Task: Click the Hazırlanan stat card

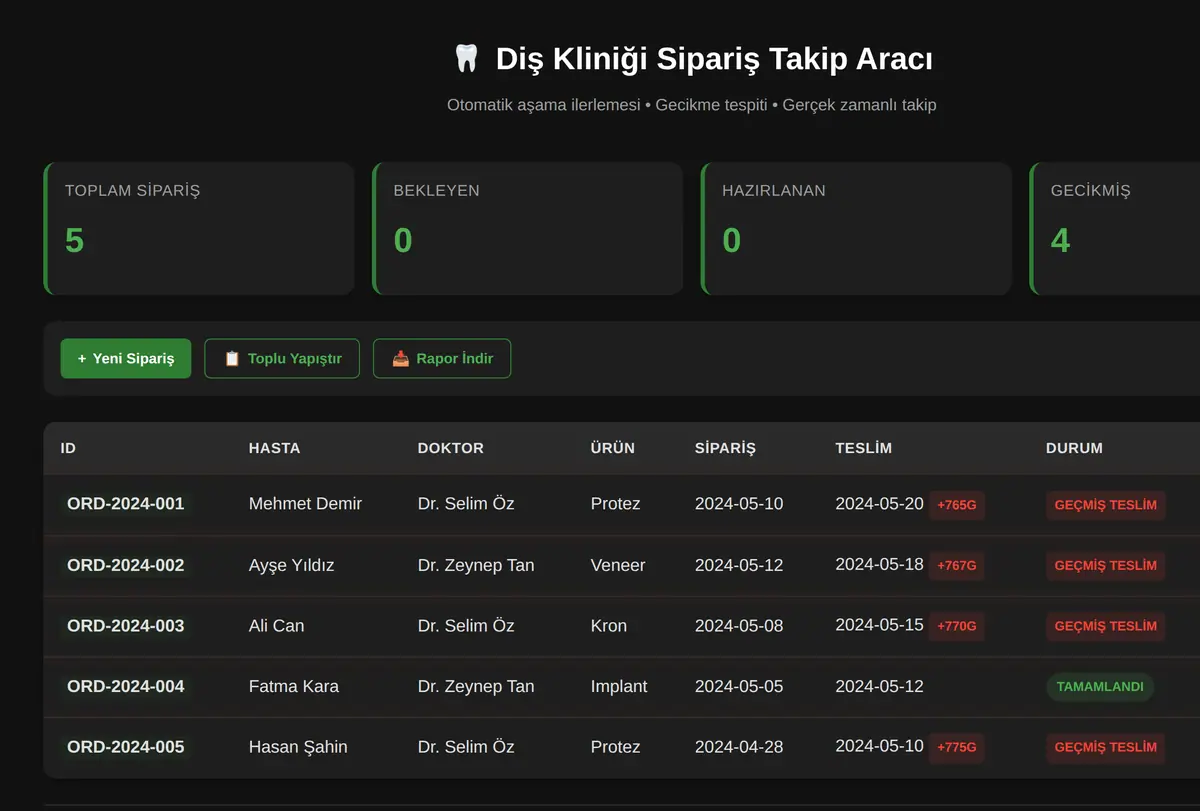Action: (856, 229)
